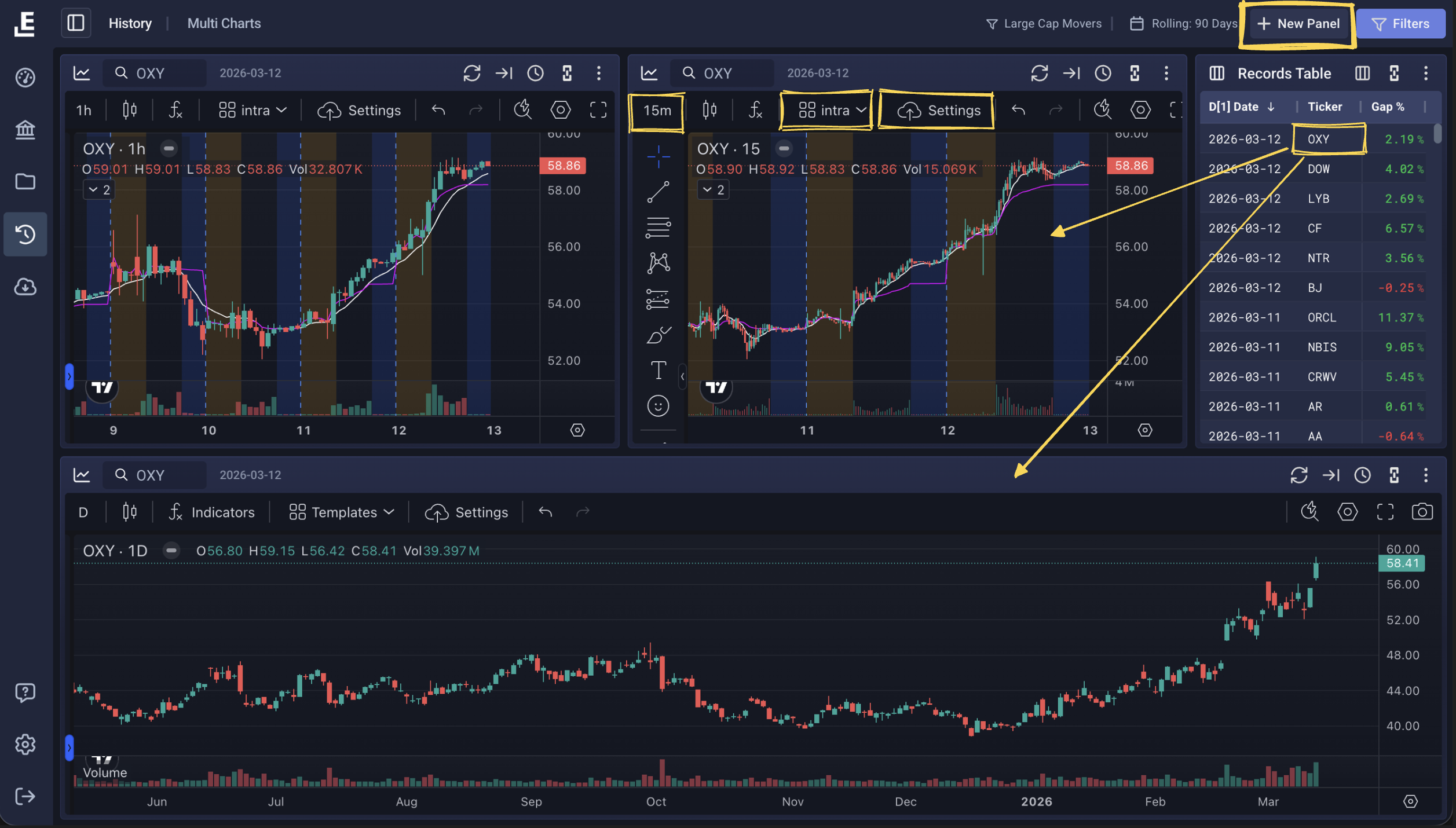The width and height of the screenshot is (1456, 828).
Task: Select the text annotation tool
Action: click(x=658, y=370)
